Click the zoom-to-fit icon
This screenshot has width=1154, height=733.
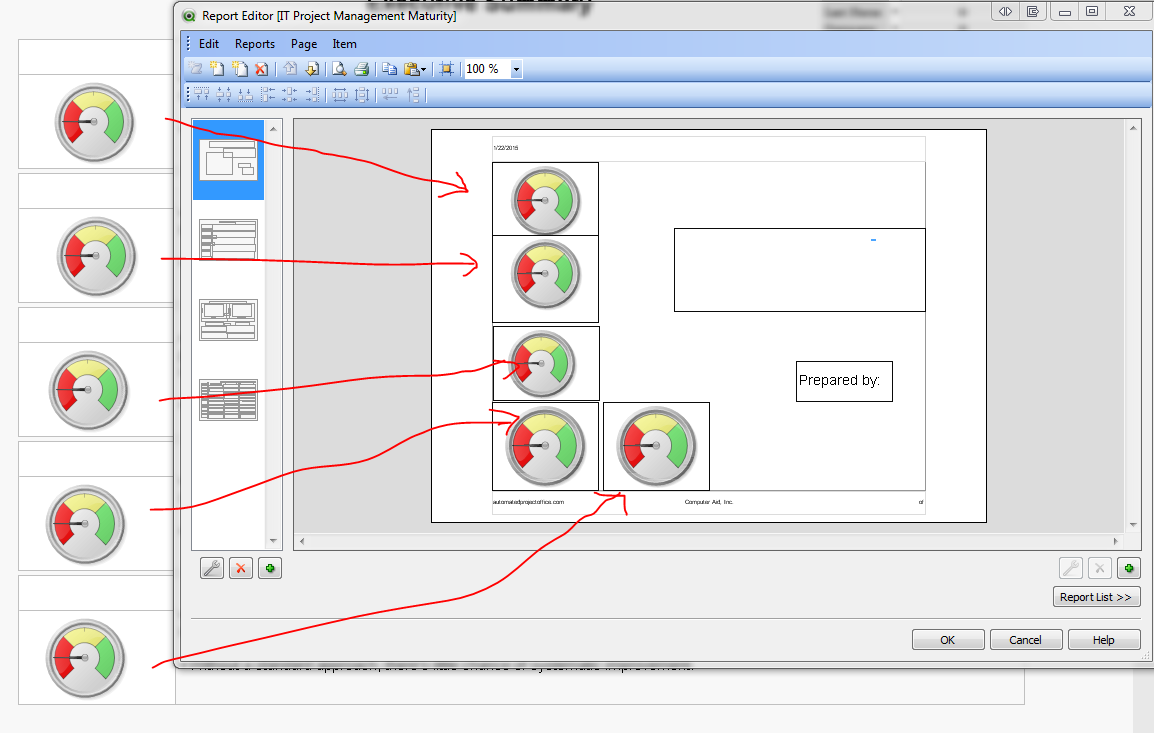446,69
